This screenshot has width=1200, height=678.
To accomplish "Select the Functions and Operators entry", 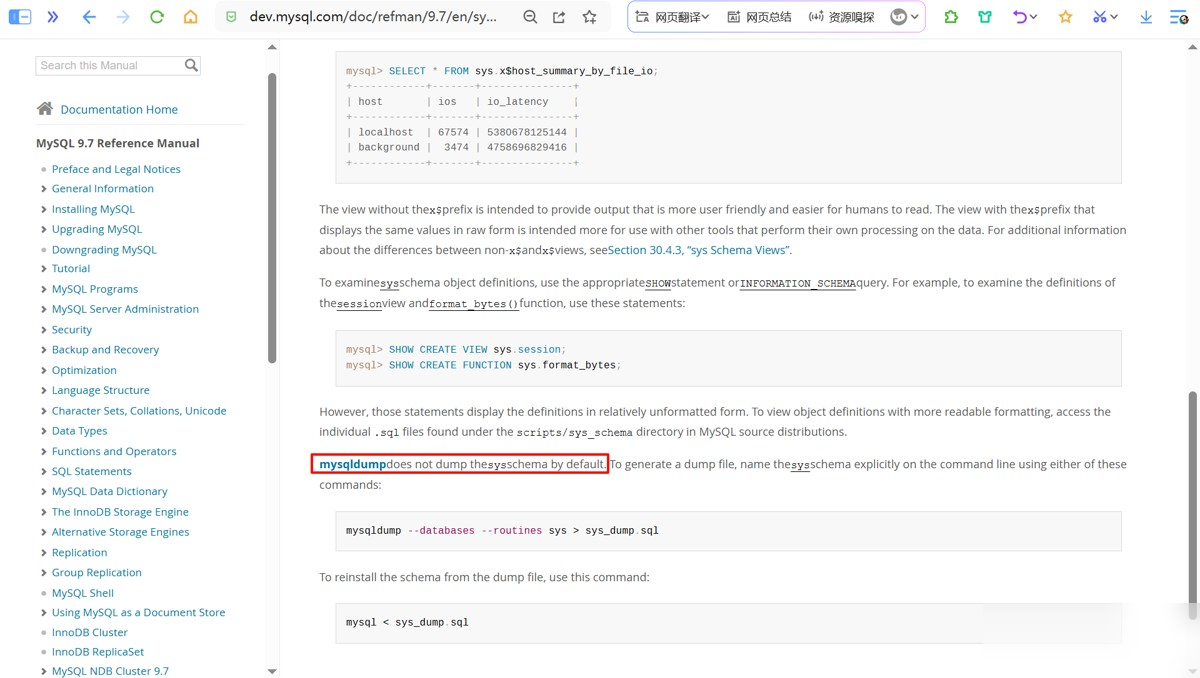I will point(114,451).
